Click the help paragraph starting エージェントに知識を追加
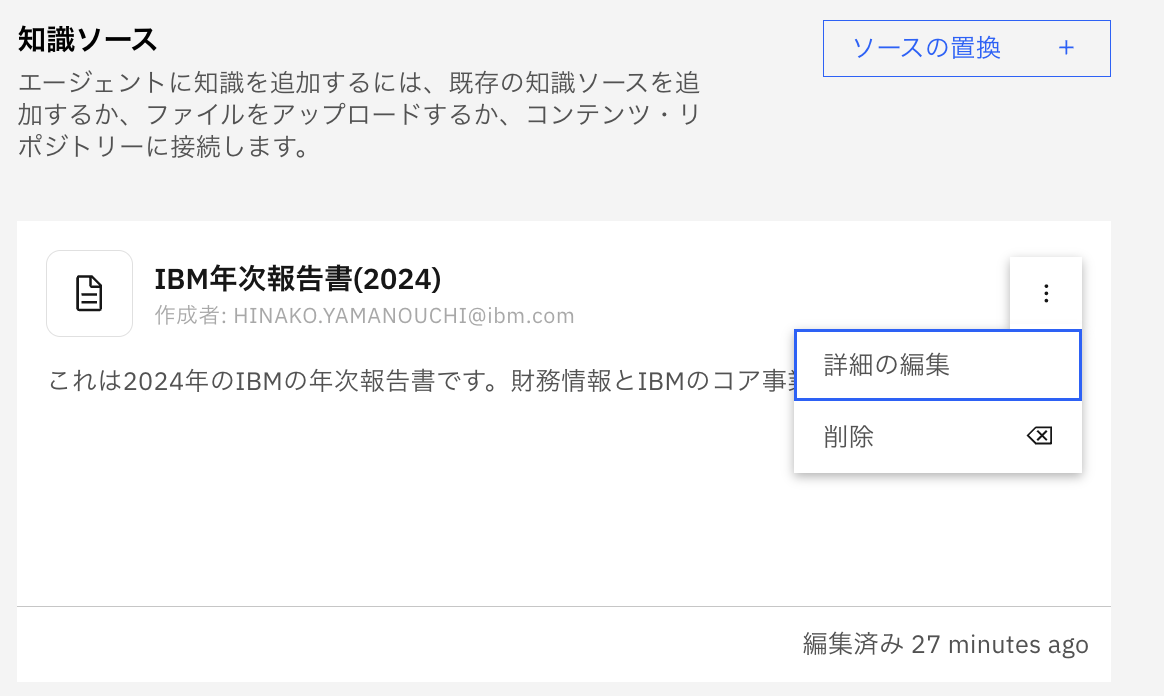Viewport: 1164px width, 696px height. 358,114
